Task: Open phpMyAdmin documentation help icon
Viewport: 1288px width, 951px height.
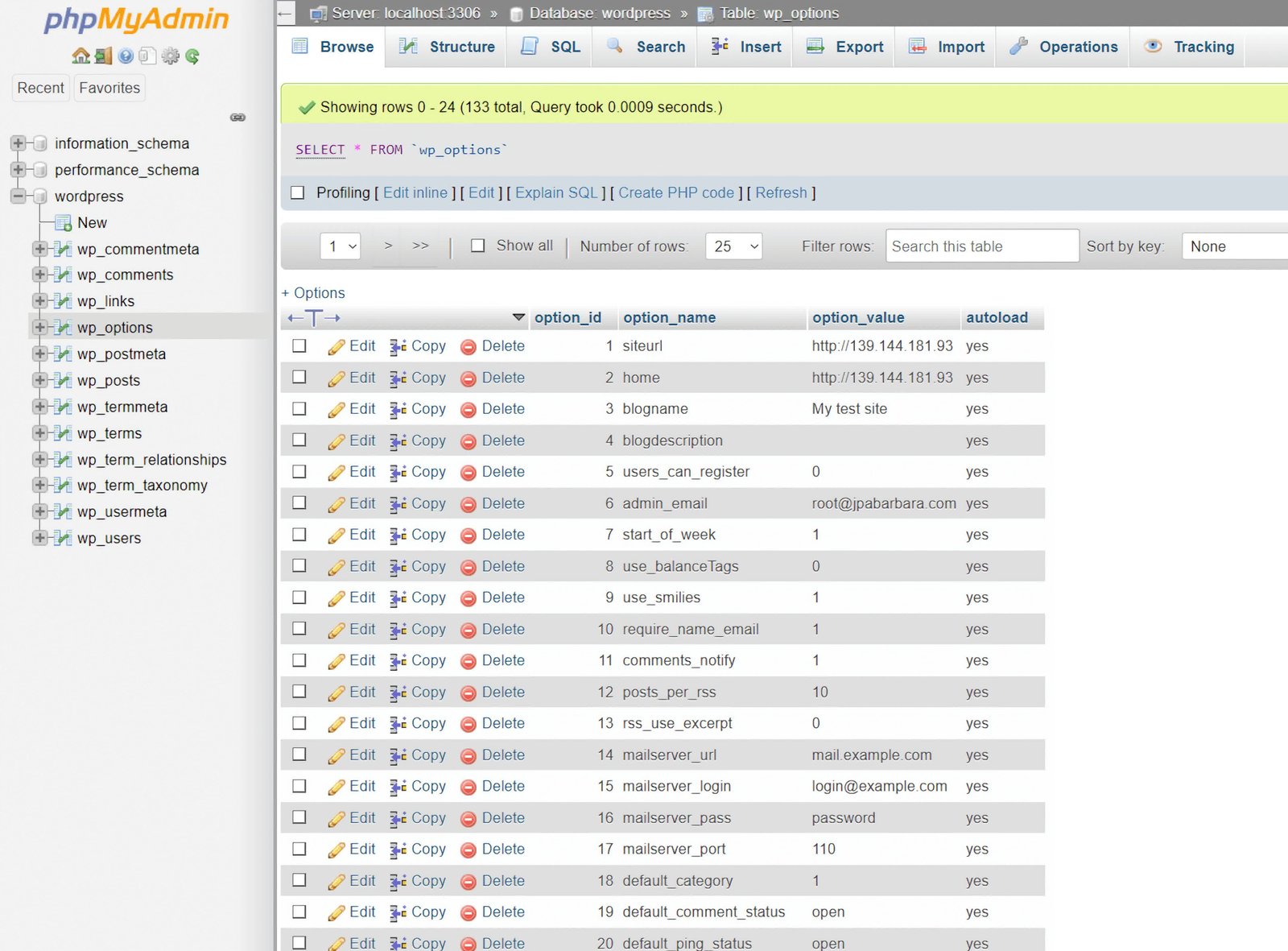Action: (126, 56)
